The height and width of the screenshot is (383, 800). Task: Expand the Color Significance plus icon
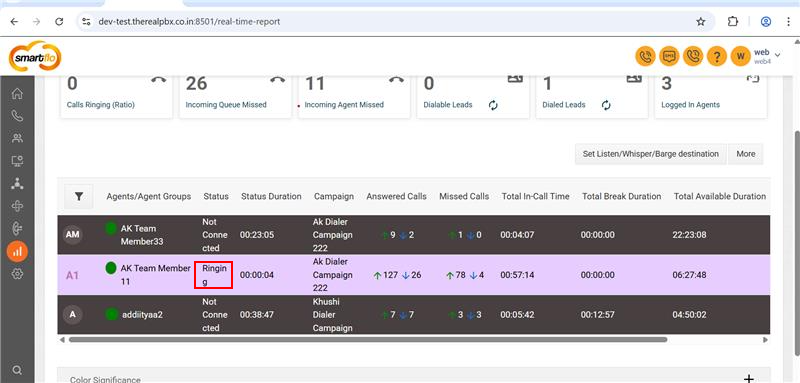point(748,378)
